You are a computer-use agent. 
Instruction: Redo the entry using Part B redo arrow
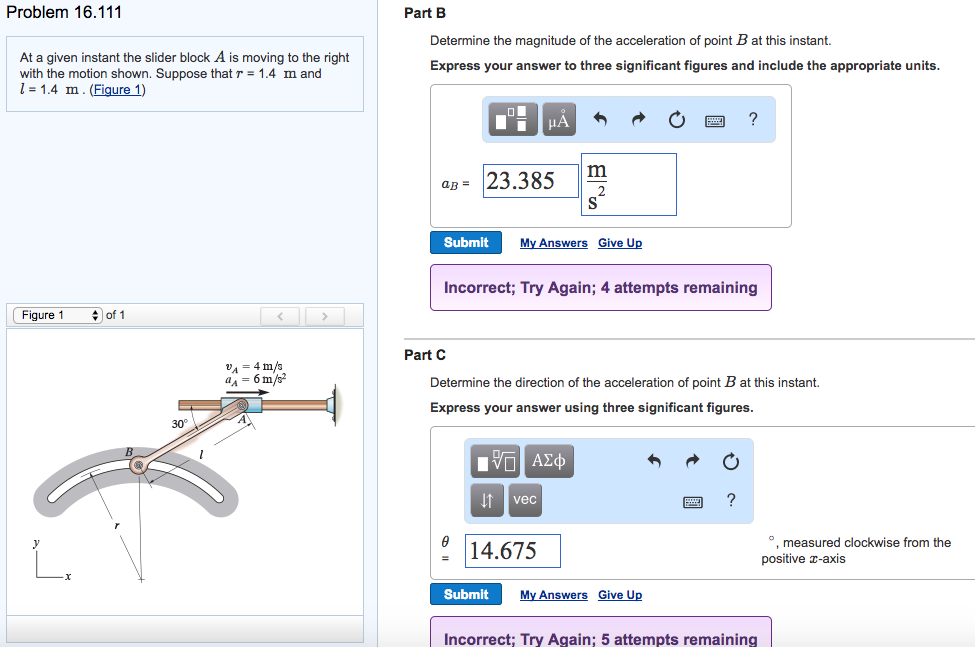[x=639, y=119]
